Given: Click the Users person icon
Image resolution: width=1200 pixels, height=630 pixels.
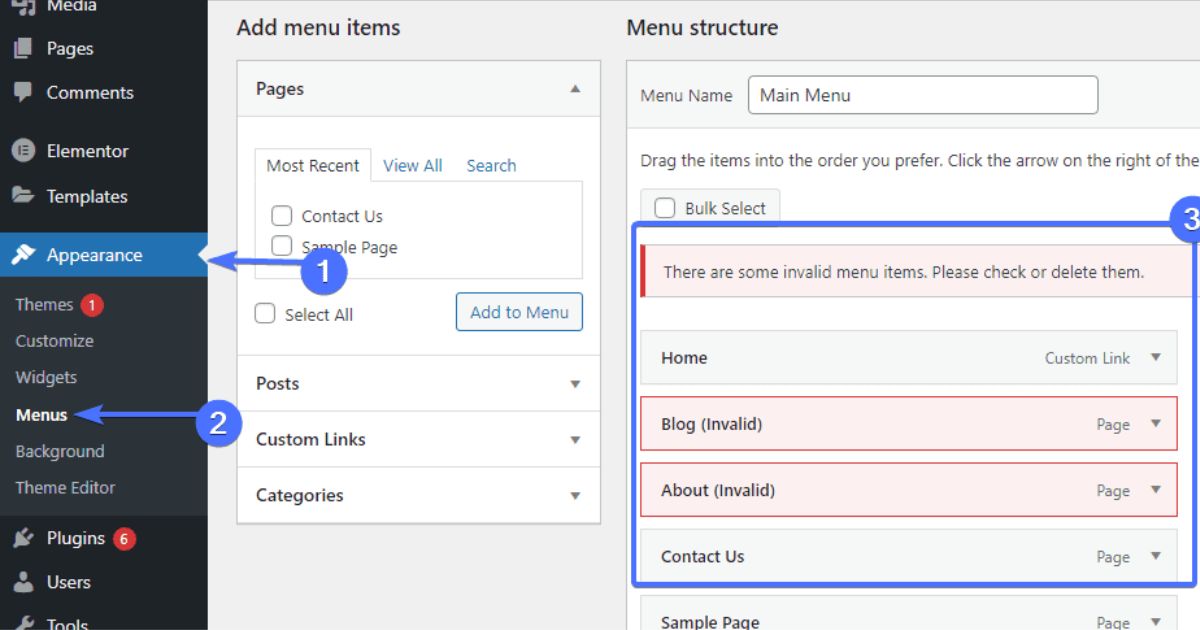Looking at the screenshot, I should coord(23,582).
